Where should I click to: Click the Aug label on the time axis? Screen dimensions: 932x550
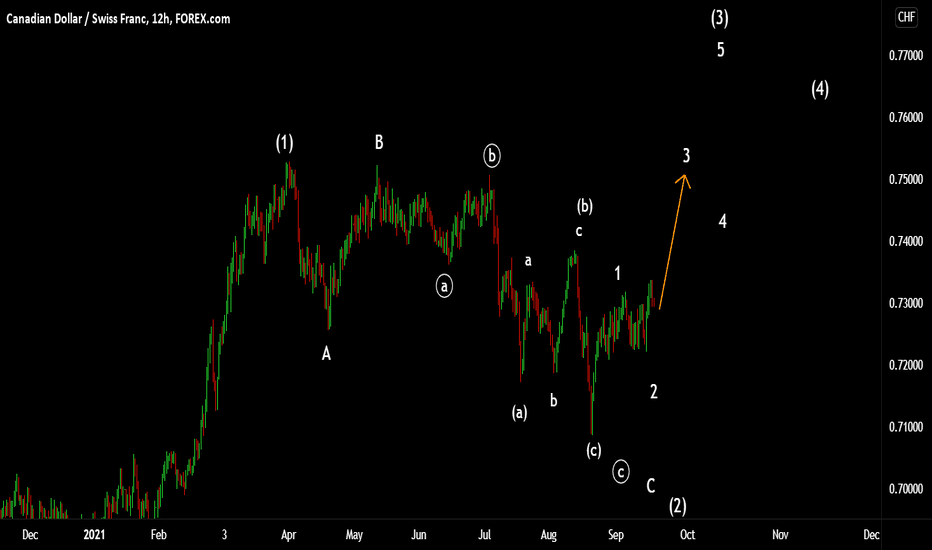click(x=549, y=535)
